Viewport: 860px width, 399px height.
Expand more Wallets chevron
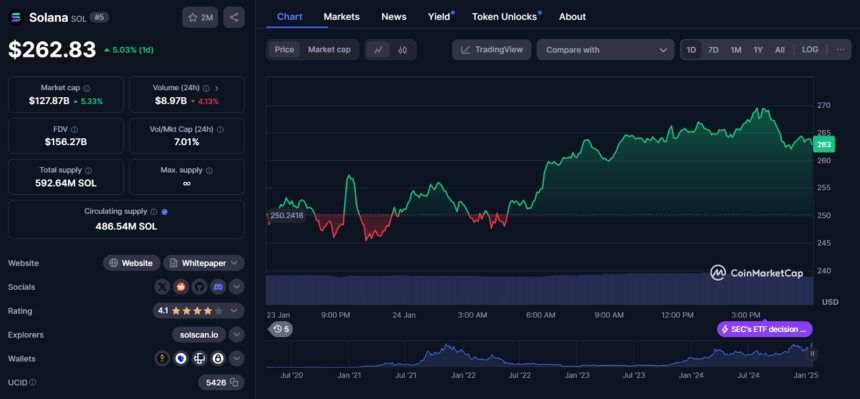tap(236, 358)
